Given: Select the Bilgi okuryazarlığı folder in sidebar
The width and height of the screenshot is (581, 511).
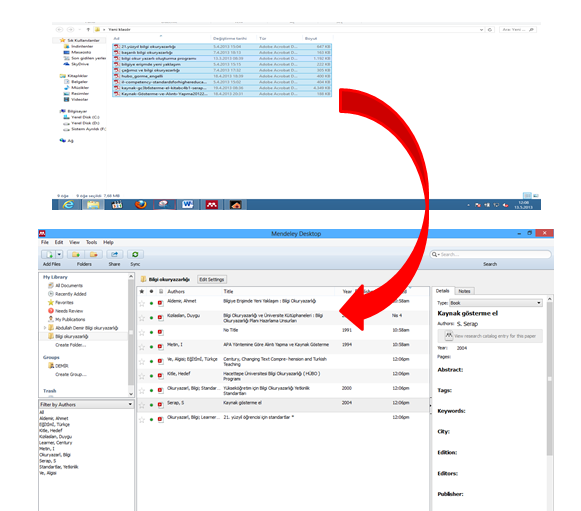Looking at the screenshot, I should (72, 336).
